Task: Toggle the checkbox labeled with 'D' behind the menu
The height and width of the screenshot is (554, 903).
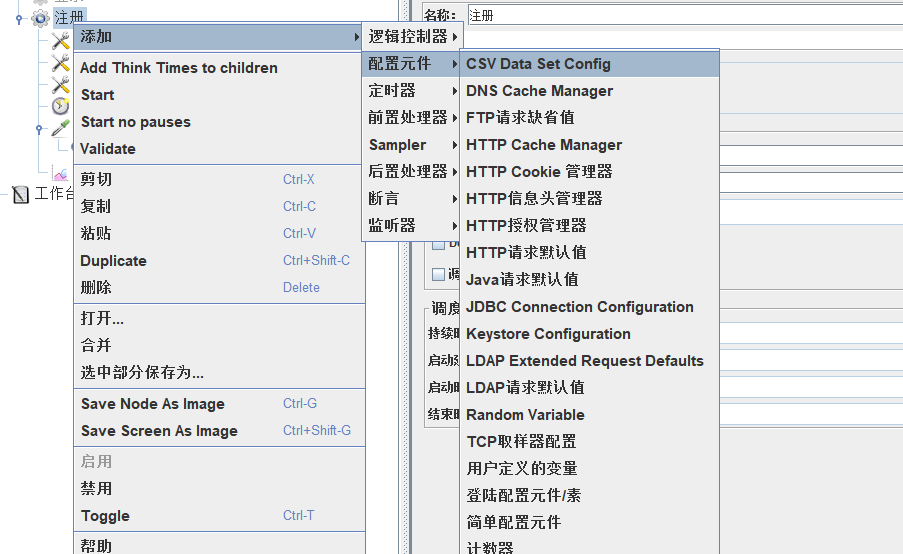Action: (x=438, y=244)
